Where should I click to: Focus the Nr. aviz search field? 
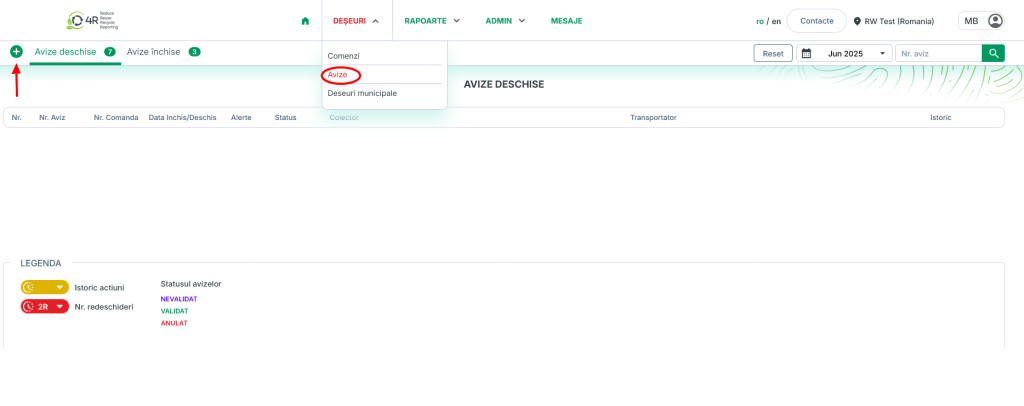pos(938,54)
